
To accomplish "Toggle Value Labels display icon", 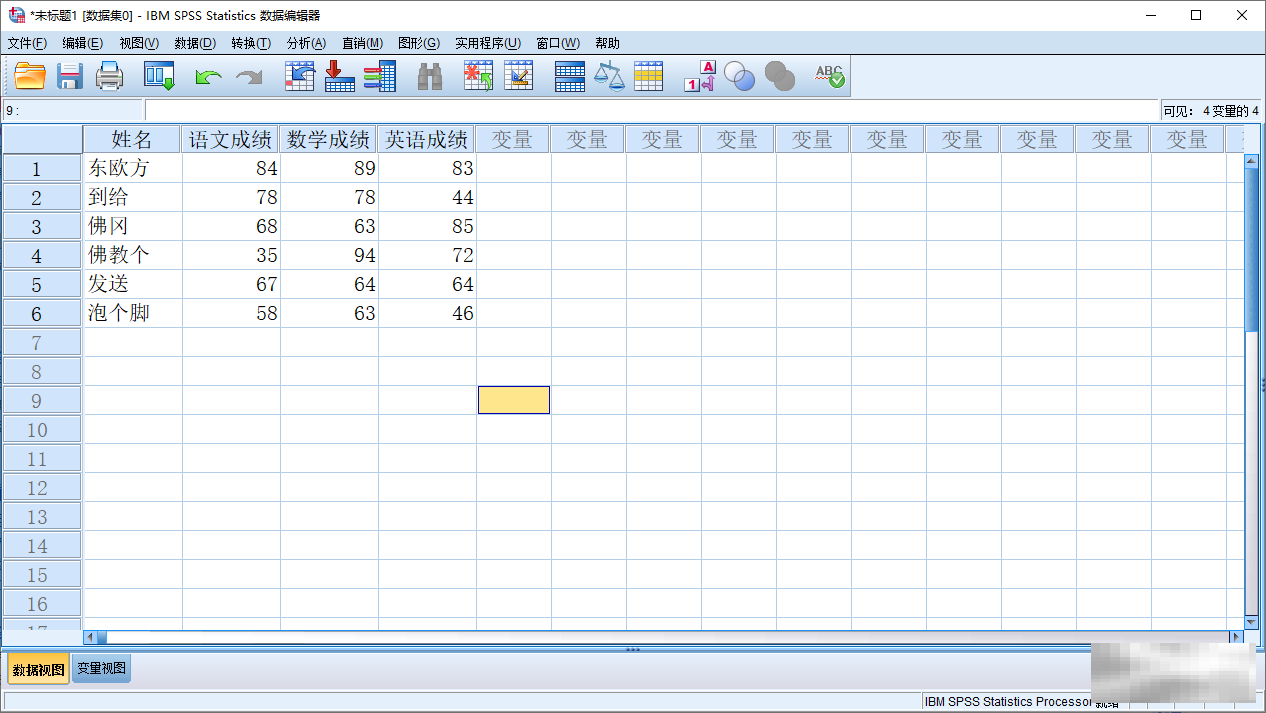I will [699, 76].
